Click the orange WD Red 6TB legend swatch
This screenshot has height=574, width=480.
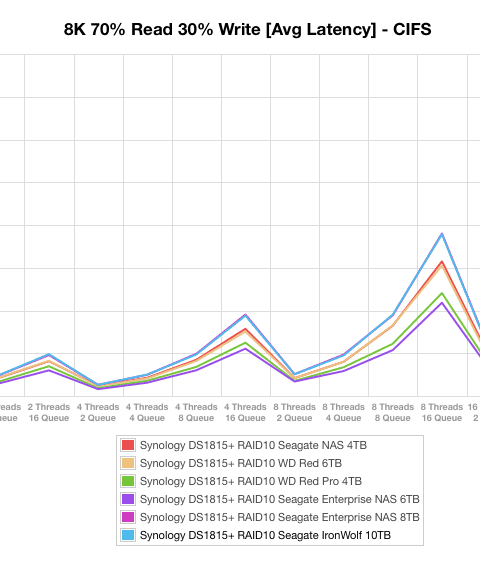point(128,463)
